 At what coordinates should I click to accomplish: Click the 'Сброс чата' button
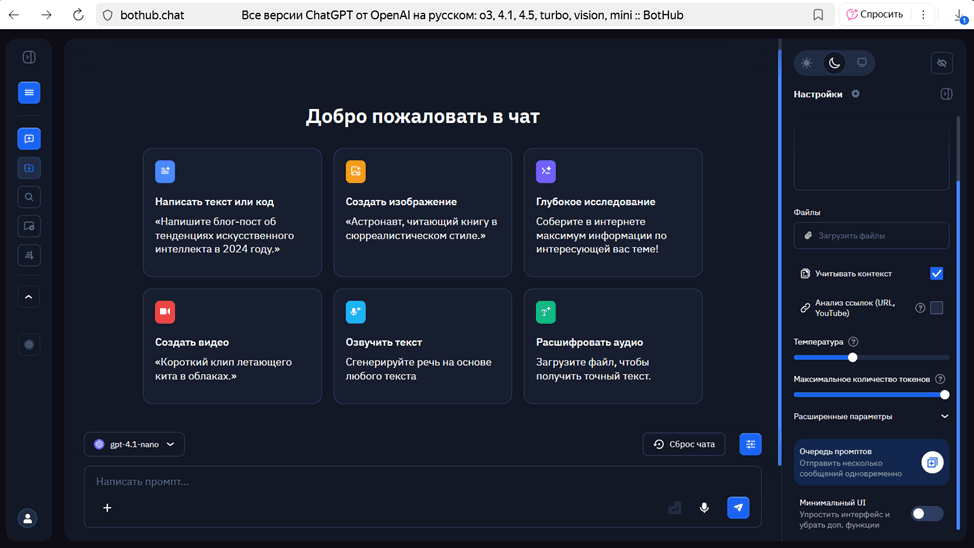(x=684, y=444)
